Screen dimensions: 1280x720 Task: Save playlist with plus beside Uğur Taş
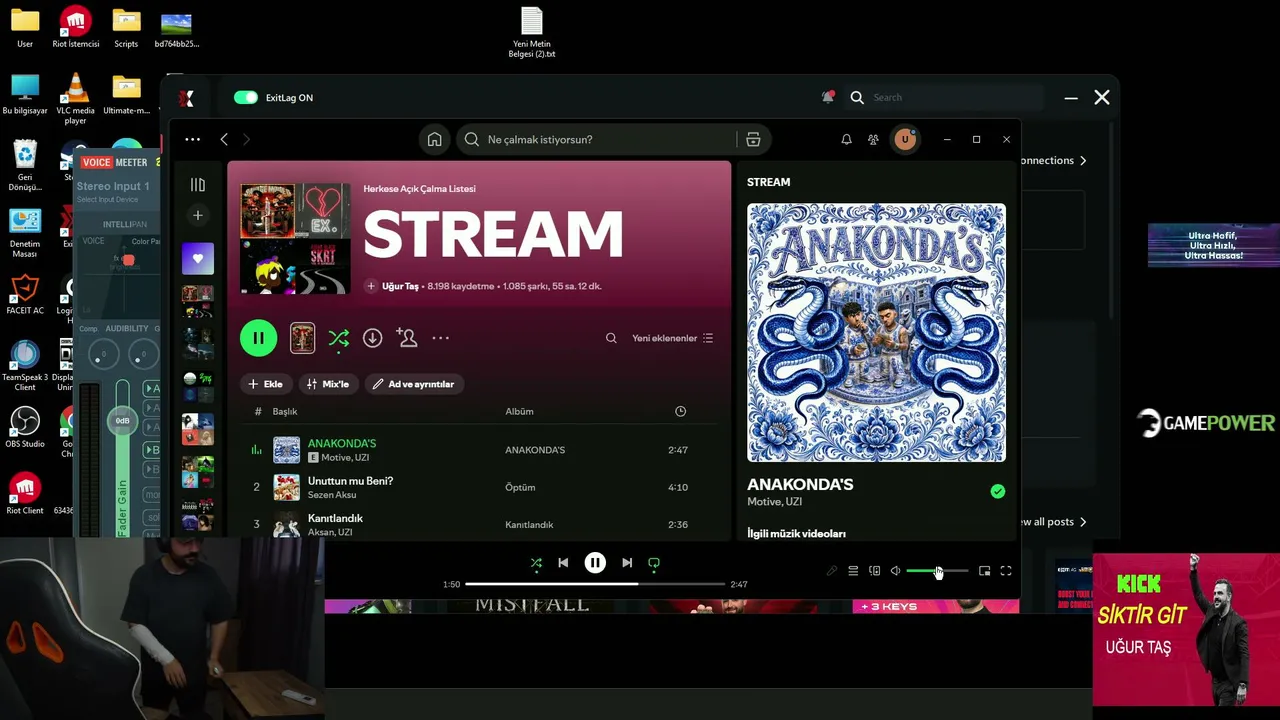pyautogui.click(x=371, y=286)
